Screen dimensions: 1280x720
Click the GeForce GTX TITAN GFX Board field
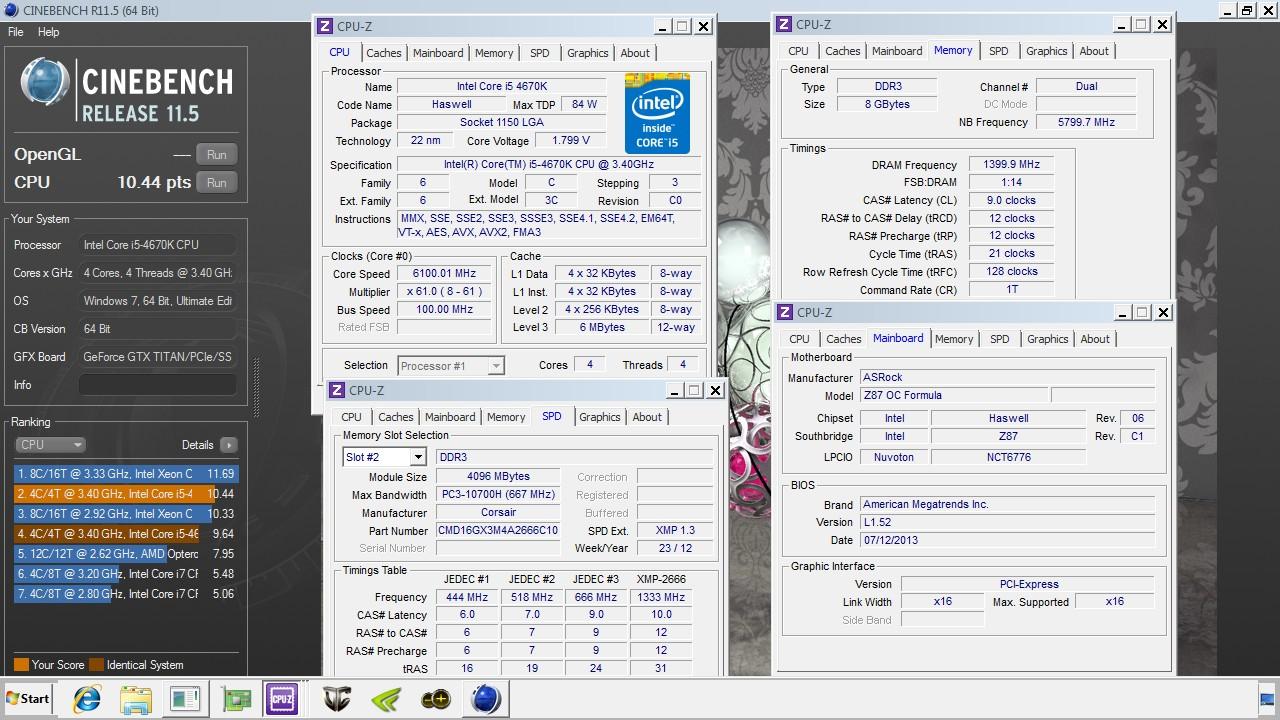[x=157, y=357]
